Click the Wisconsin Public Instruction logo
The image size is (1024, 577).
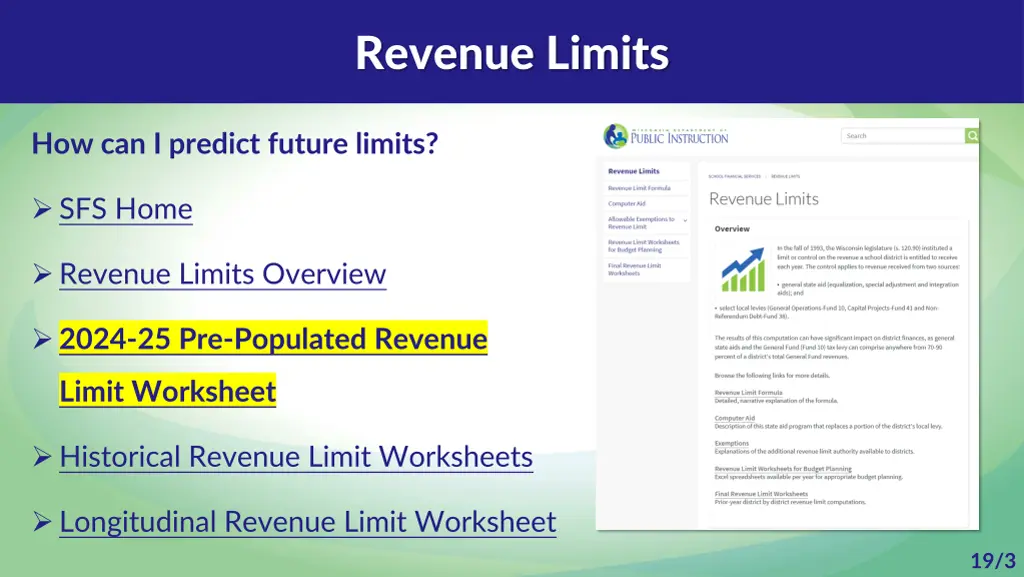coord(665,136)
